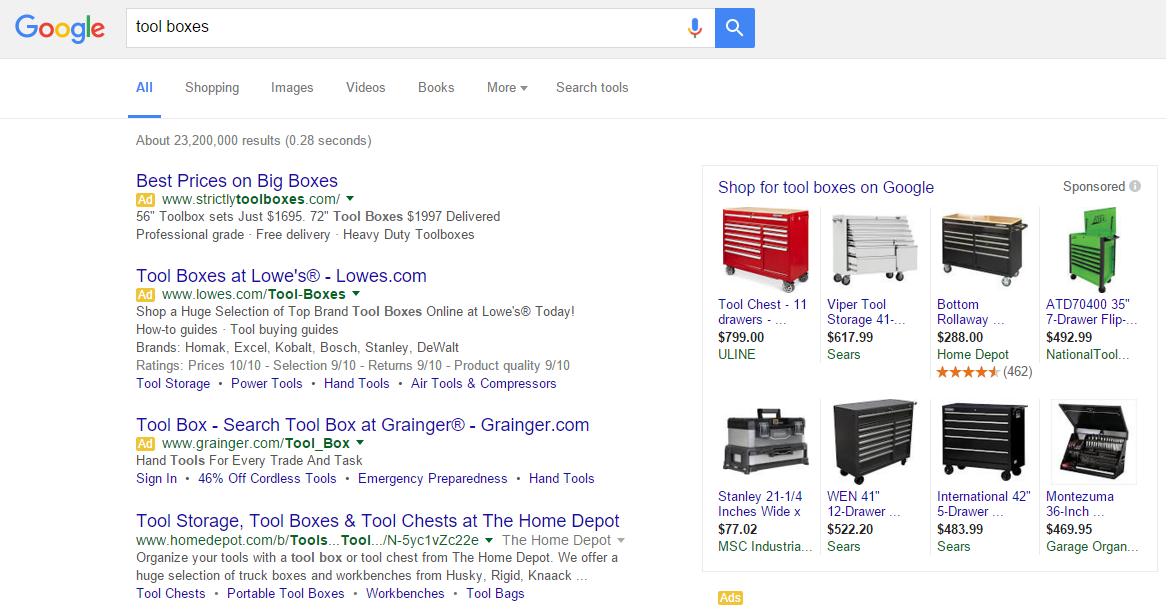Click the Ad badge beside lowes.com
Viewport: 1166px width, 614px height.
145,294
